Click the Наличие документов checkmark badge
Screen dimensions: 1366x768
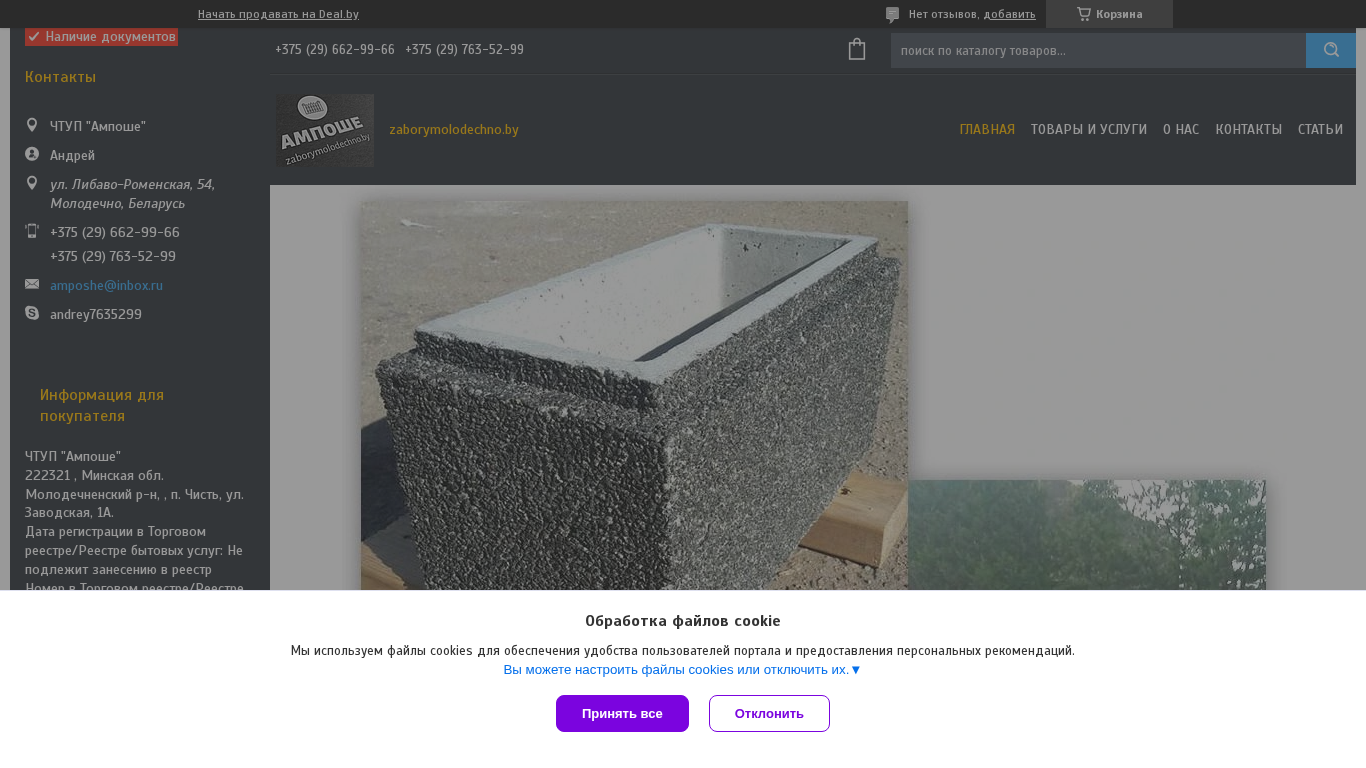(x=101, y=37)
